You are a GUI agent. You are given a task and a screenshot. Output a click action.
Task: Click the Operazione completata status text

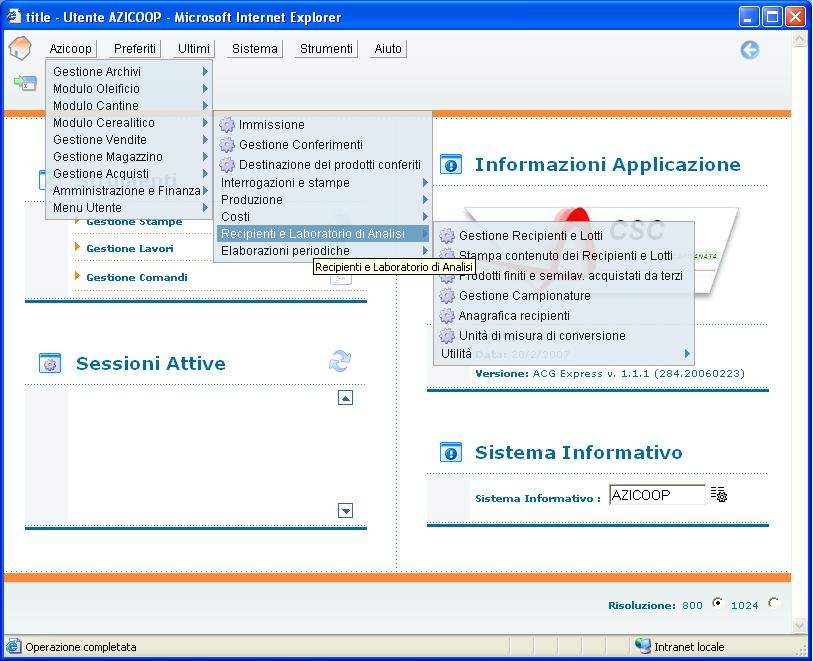pyautogui.click(x=81, y=647)
